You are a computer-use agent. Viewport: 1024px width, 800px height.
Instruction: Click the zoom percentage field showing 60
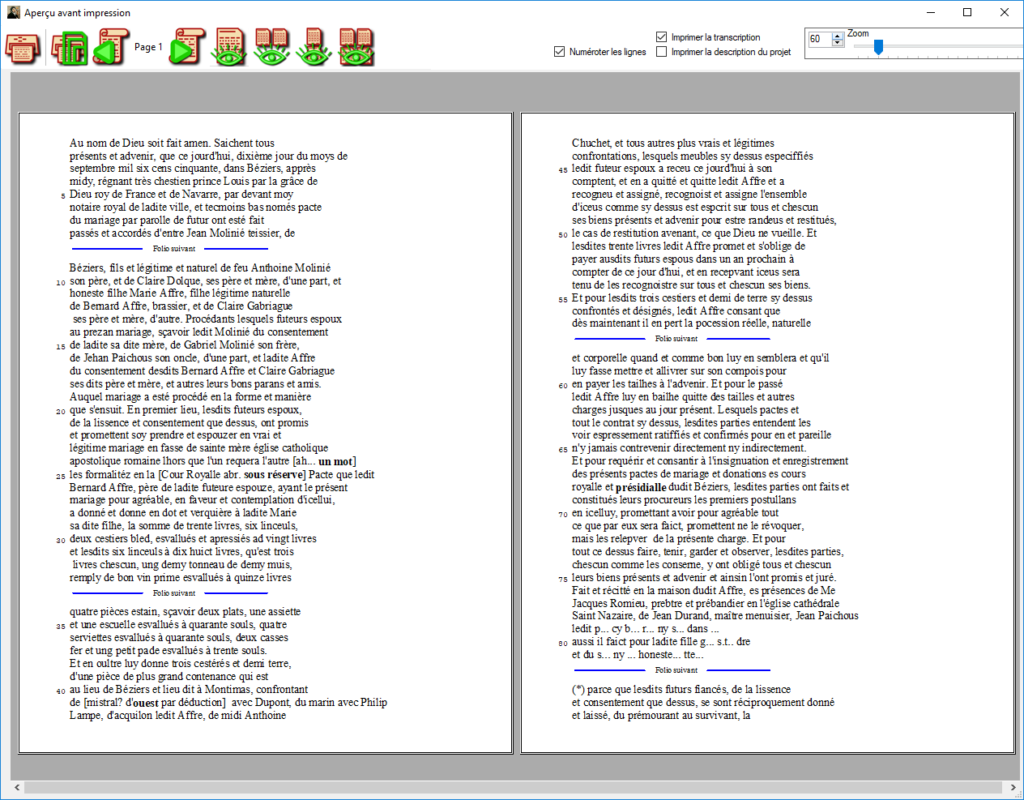click(x=820, y=39)
